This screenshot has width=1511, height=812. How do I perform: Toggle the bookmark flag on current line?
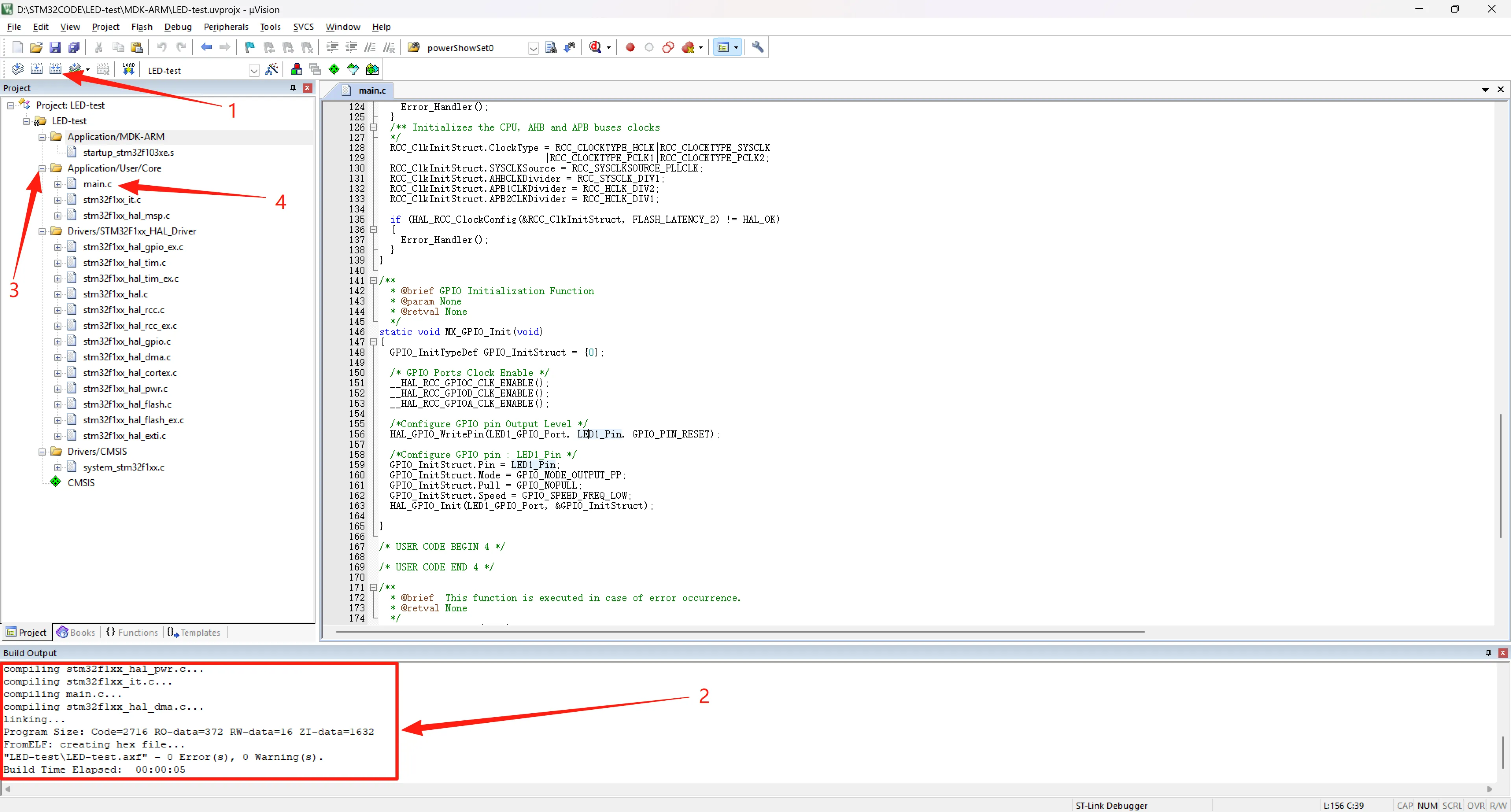click(249, 48)
